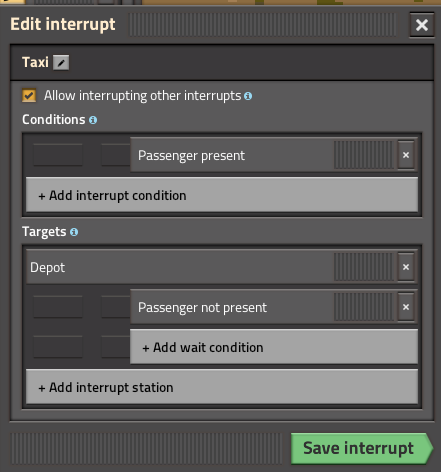Image resolution: width=441 pixels, height=472 pixels.
Task: Click info icon next to Targets heading
Action: pyautogui.click(x=74, y=232)
